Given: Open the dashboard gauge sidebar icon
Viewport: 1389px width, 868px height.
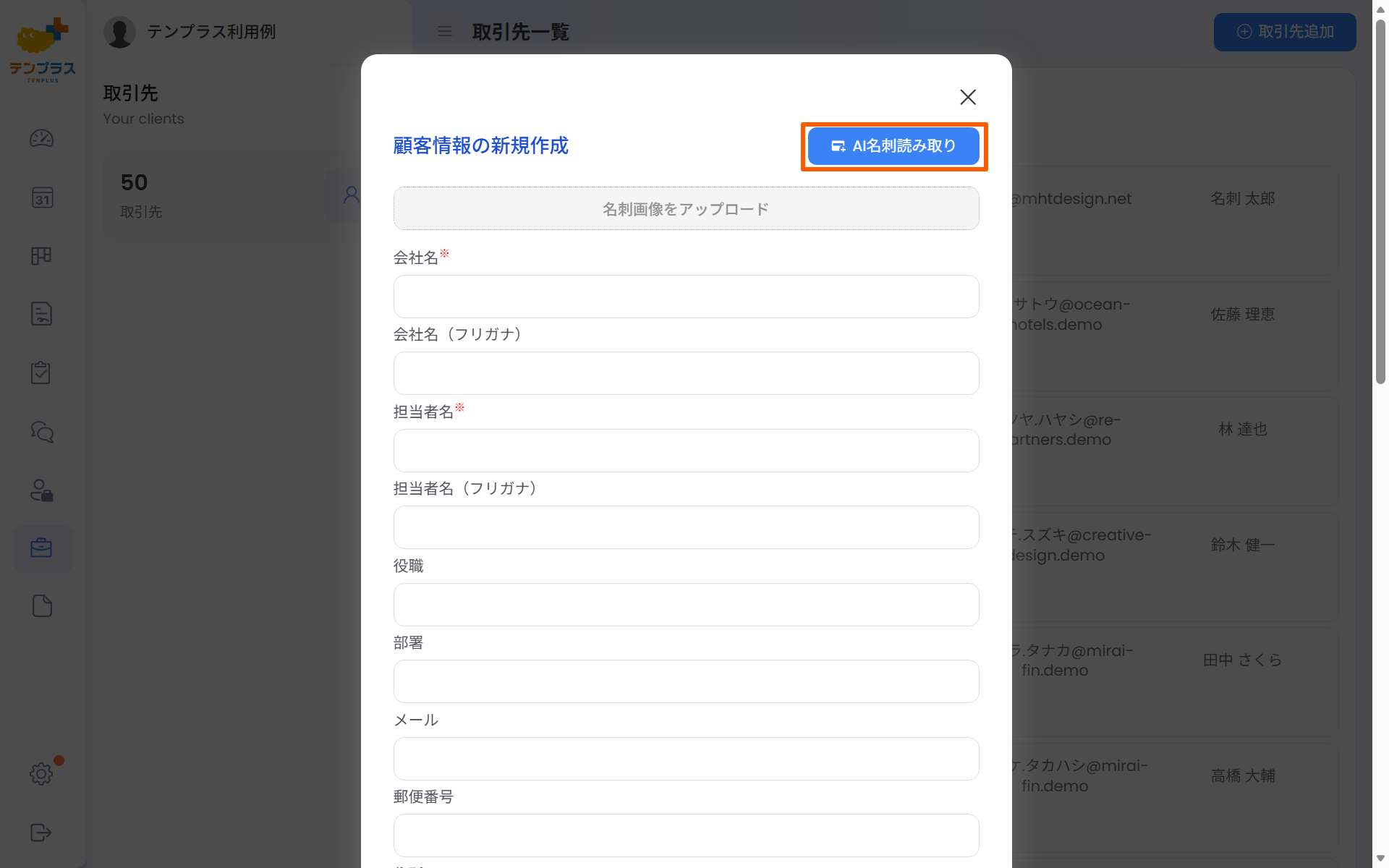Looking at the screenshot, I should pos(42,138).
